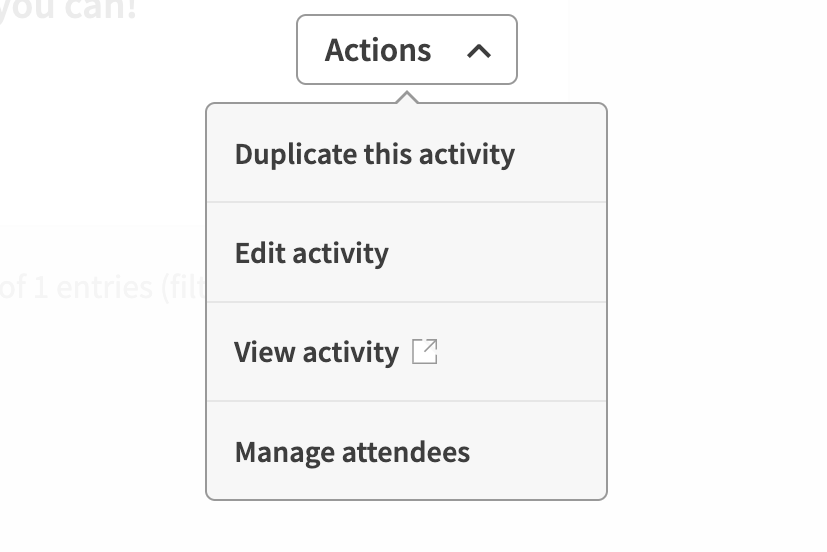
Task: Toggle the Actions dropdown button
Action: tap(406, 50)
